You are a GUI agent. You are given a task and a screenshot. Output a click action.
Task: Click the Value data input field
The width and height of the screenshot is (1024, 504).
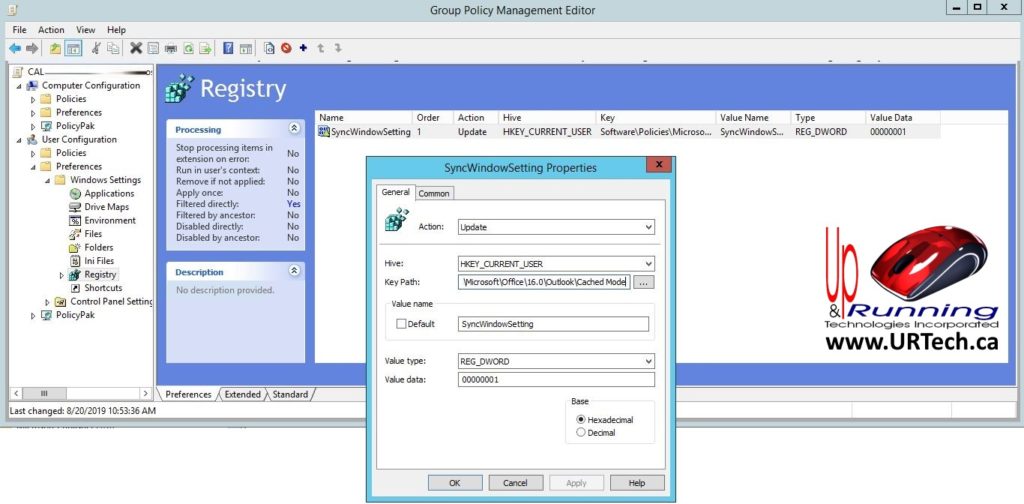pyautogui.click(x=555, y=380)
